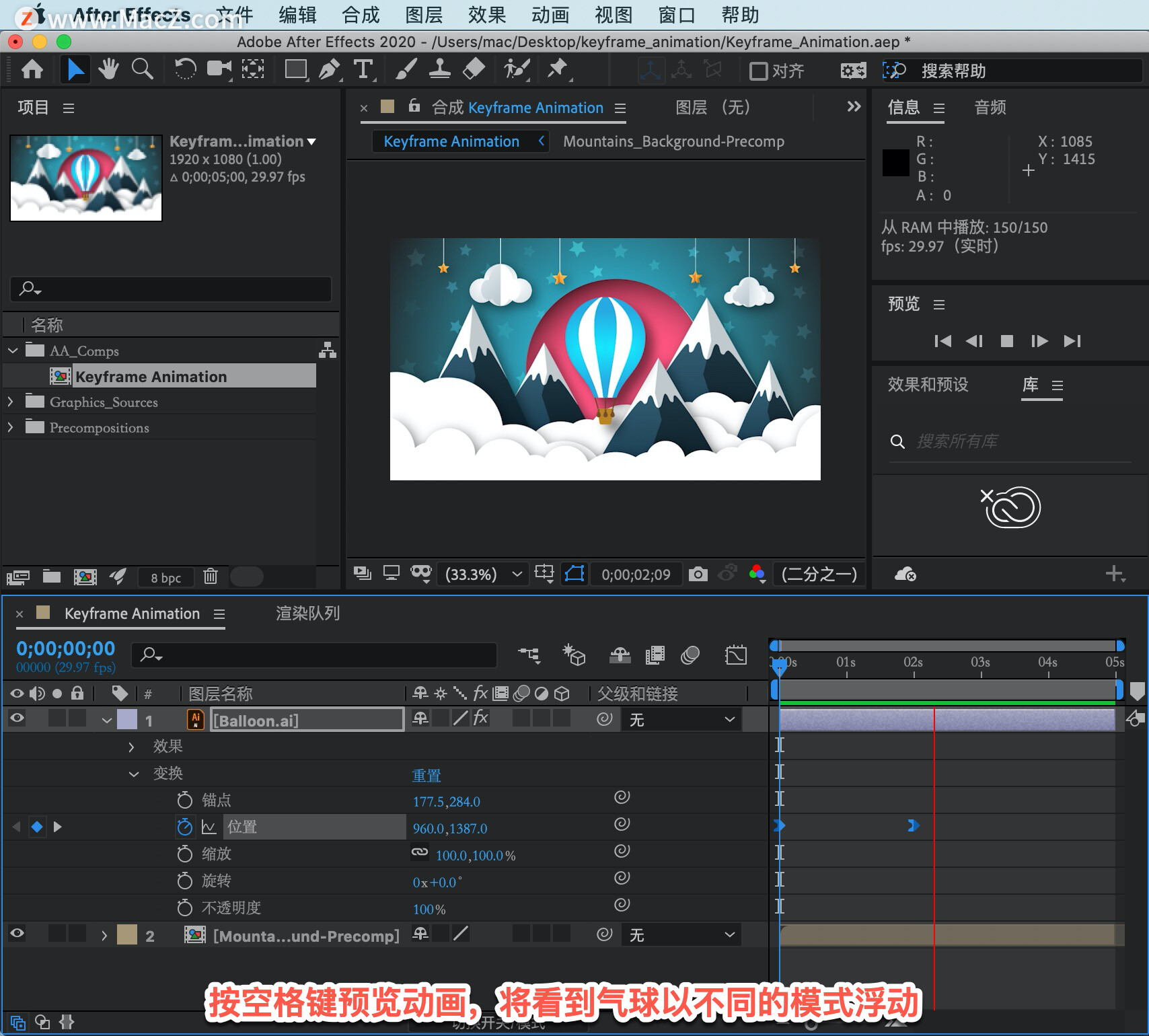The height and width of the screenshot is (1036, 1149).
Task: Select the Pan Behind anchor tool
Action: click(253, 69)
